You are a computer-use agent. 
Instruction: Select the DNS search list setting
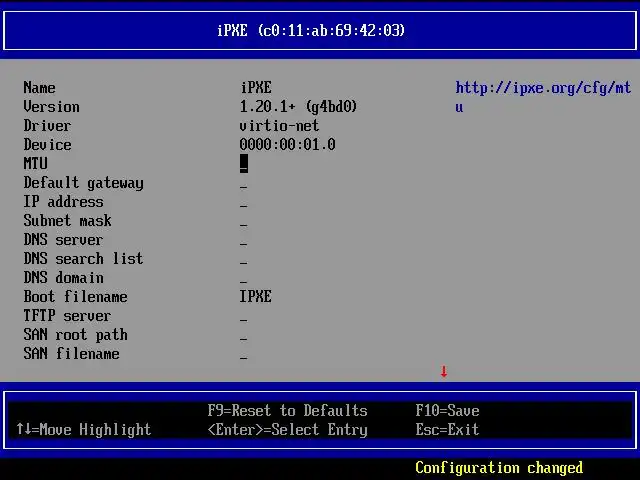click(x=83, y=258)
